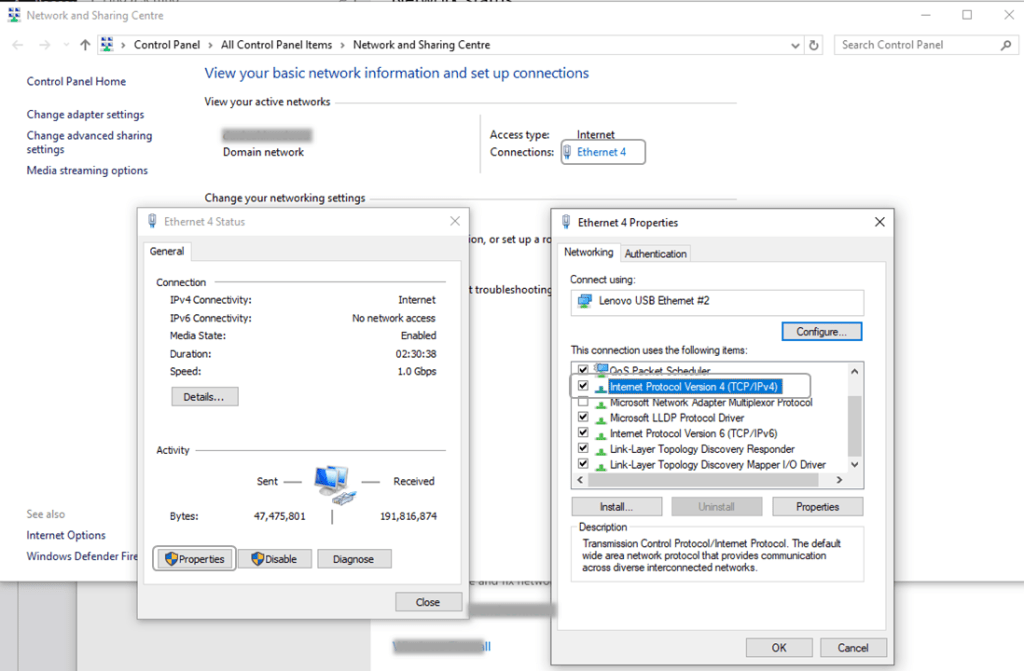Click the Configure... button
The height and width of the screenshot is (671, 1024).
(821, 331)
